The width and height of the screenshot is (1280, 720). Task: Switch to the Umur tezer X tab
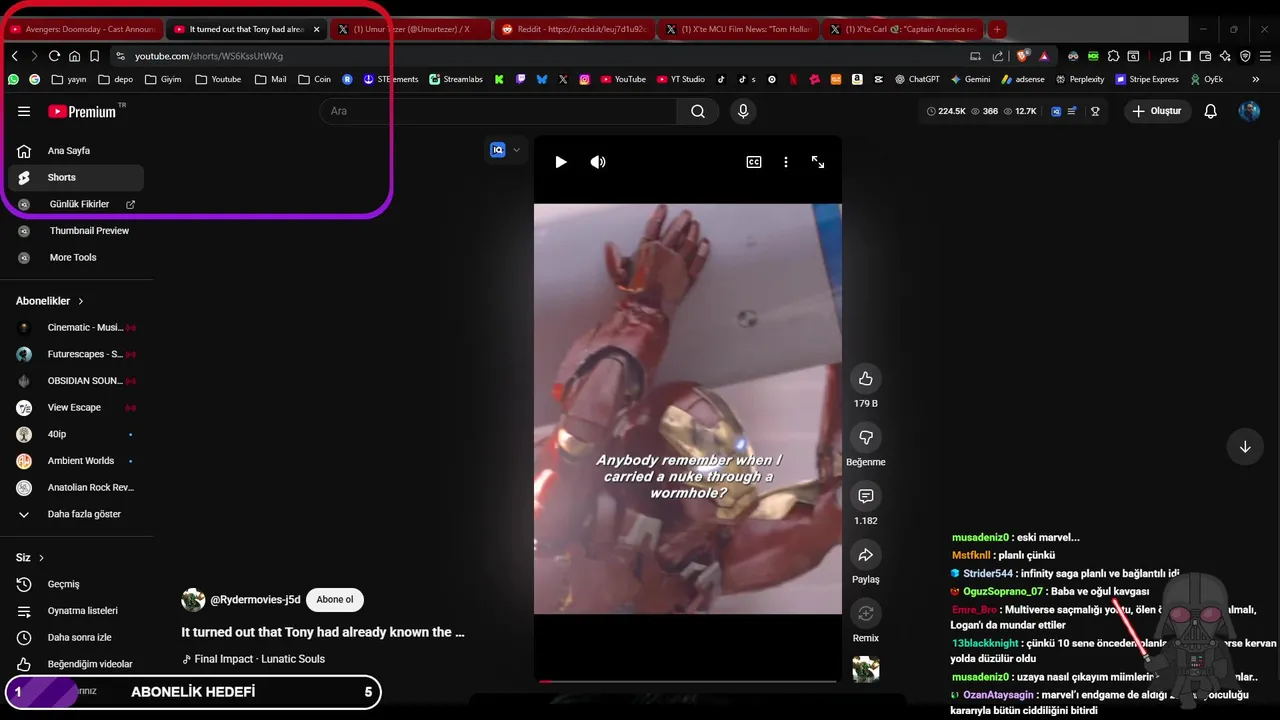[x=410, y=29]
